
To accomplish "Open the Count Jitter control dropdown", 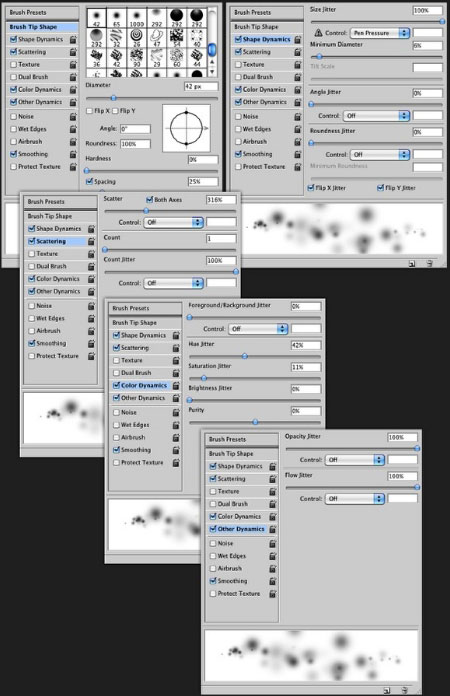I will click(x=174, y=283).
